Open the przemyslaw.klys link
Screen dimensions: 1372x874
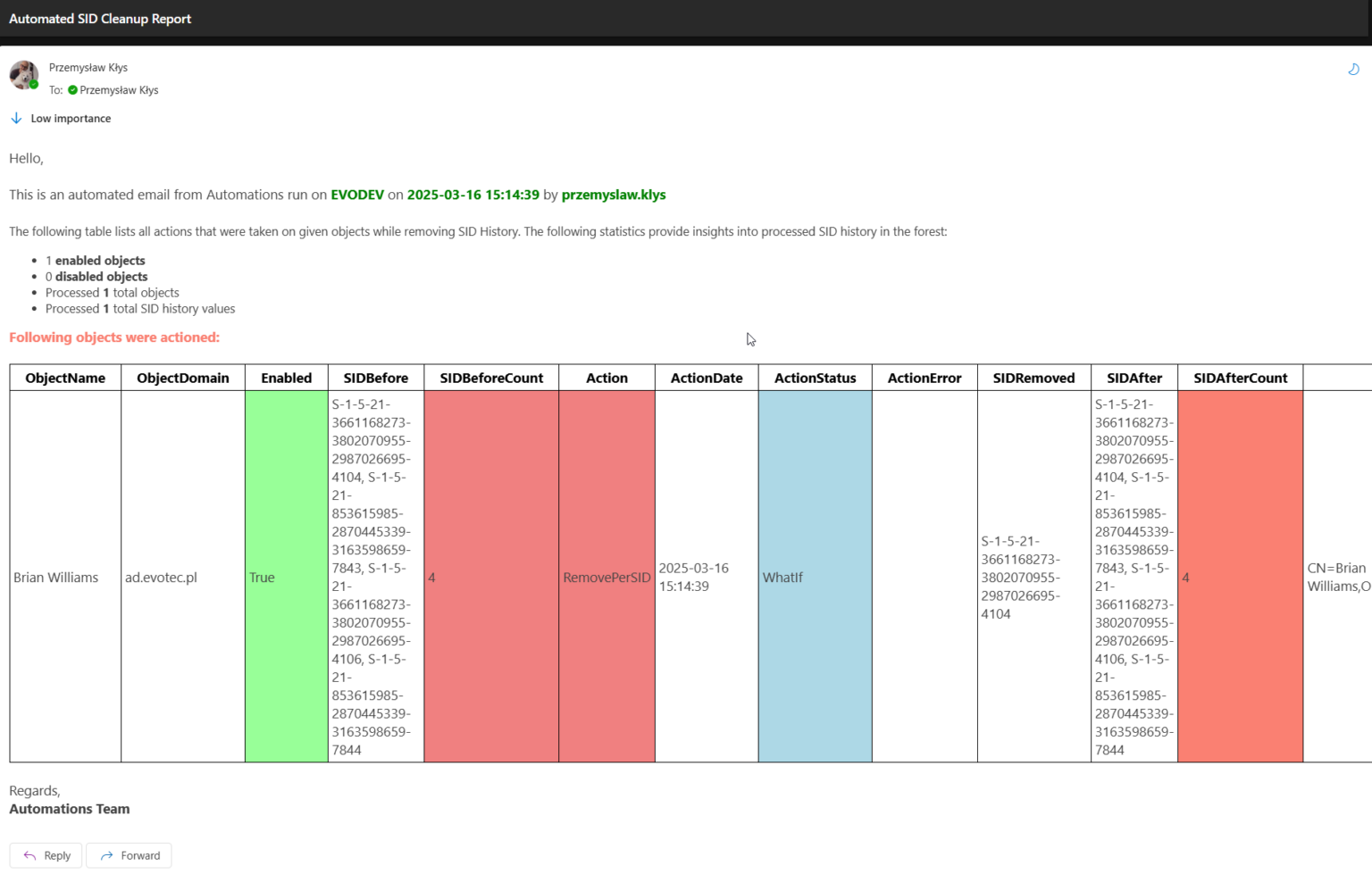(x=613, y=195)
